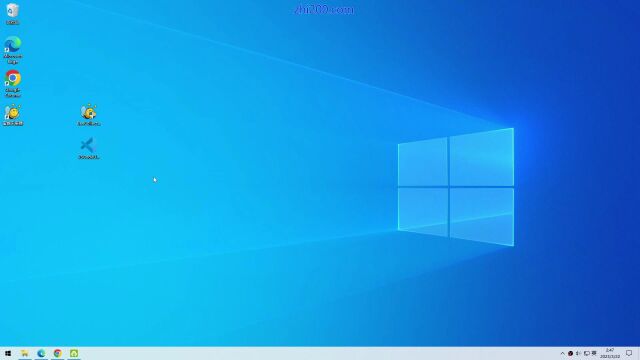This screenshot has width=640, height=360.
Task: Click the show desktop strip at the taskbar edge
Action: [x=639, y=353]
